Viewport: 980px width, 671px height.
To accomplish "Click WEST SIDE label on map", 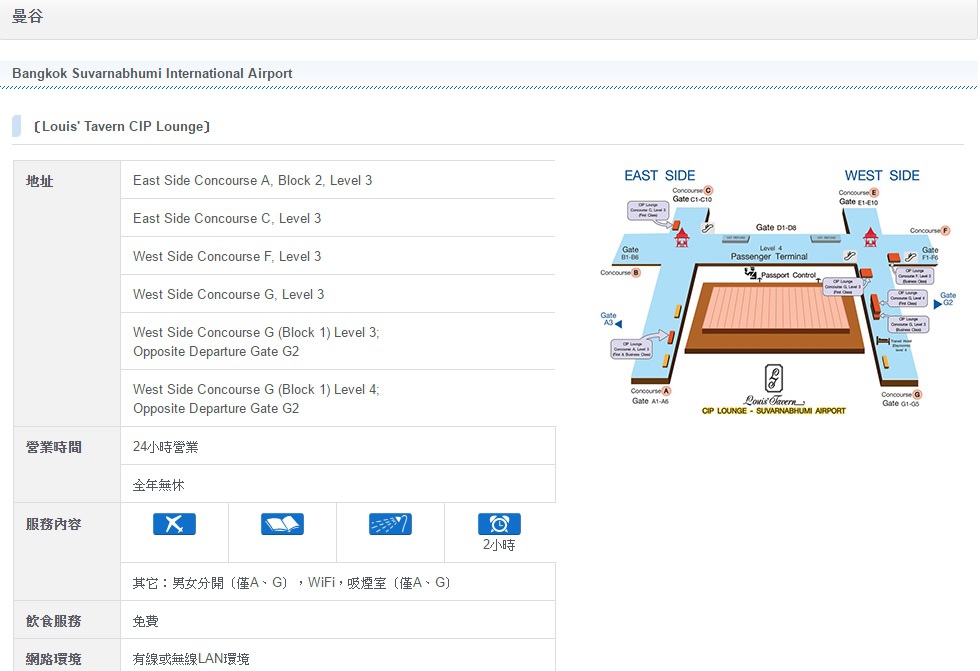I will pyautogui.click(x=882, y=176).
